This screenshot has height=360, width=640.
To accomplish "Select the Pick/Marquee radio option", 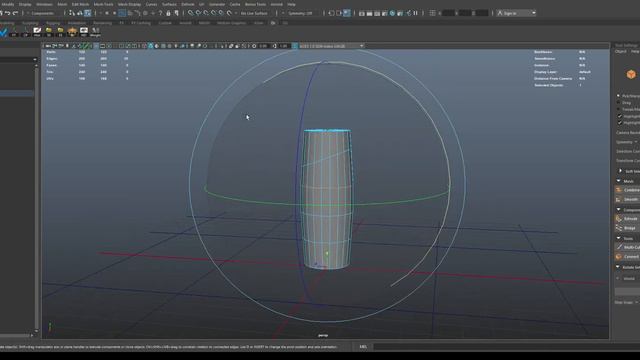I will point(618,96).
